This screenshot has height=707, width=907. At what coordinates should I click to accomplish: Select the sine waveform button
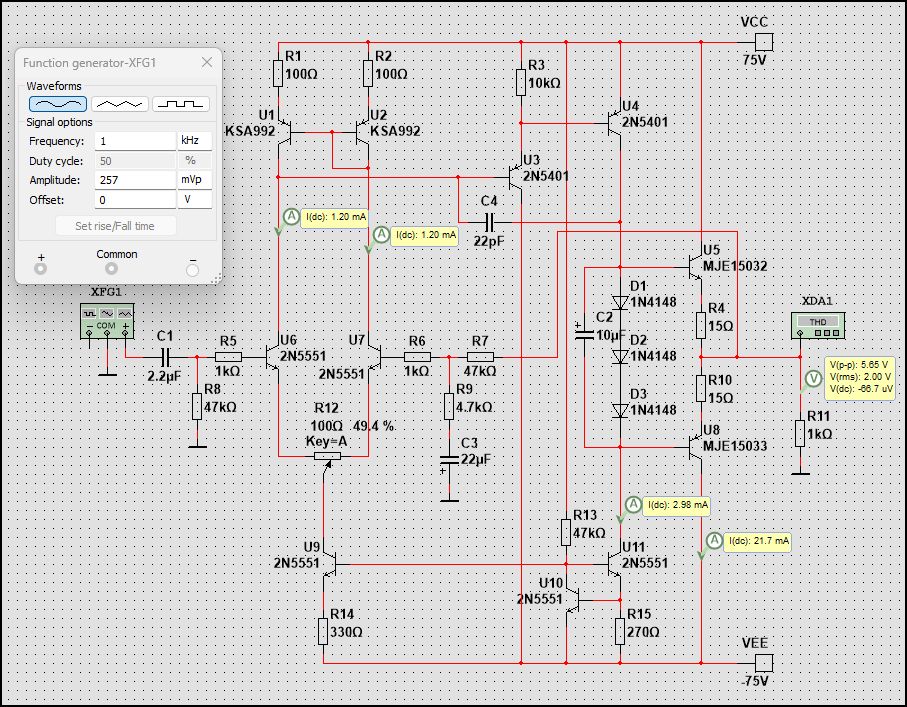(x=58, y=104)
